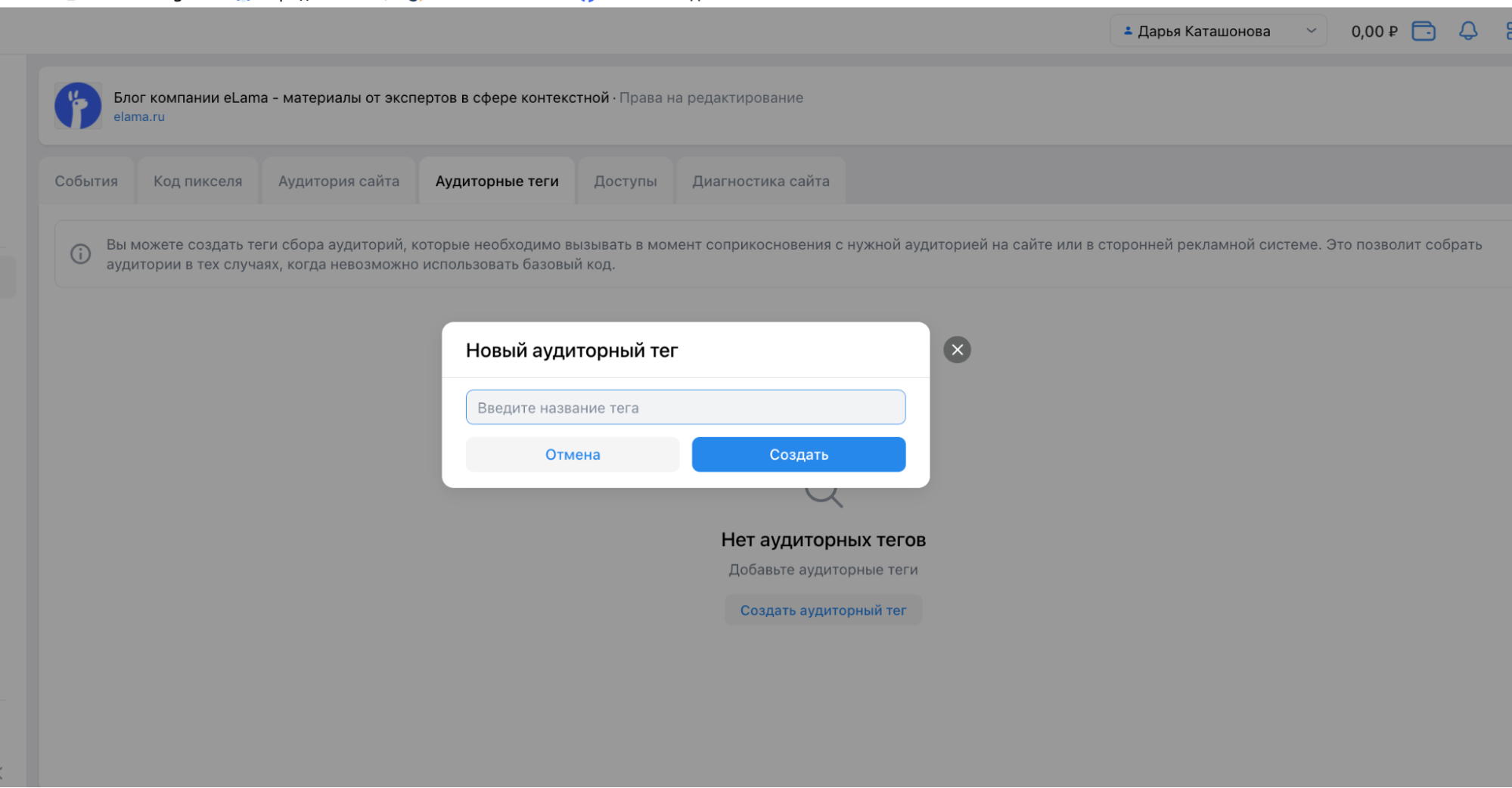1512x788 pixels.
Task: Select the Аудиторные теги tab
Action: (497, 181)
